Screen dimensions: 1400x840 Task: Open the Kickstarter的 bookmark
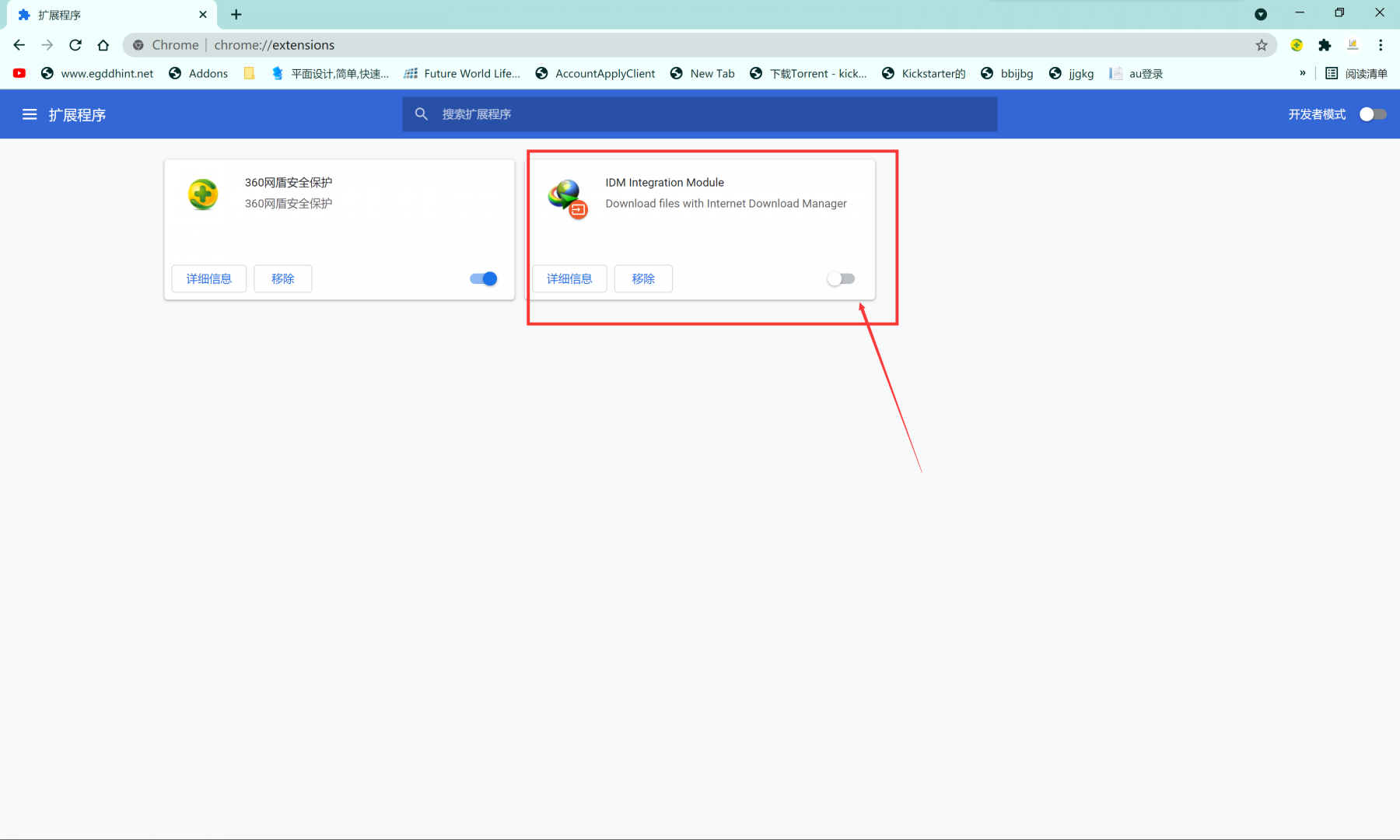[x=924, y=73]
